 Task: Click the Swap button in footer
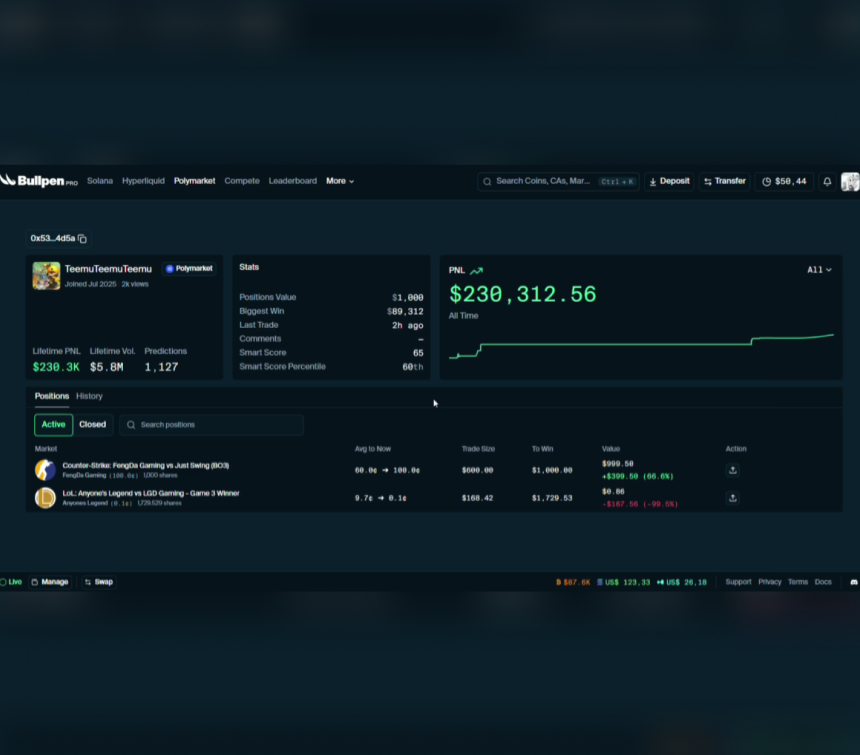click(x=99, y=582)
